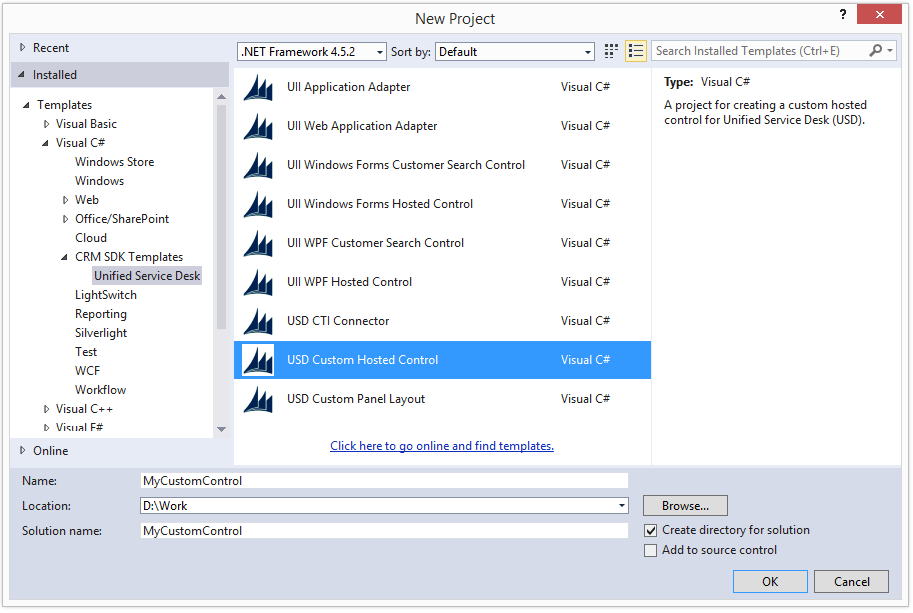The width and height of the screenshot is (913, 613).
Task: Switch to list view for templates
Action: click(636, 51)
